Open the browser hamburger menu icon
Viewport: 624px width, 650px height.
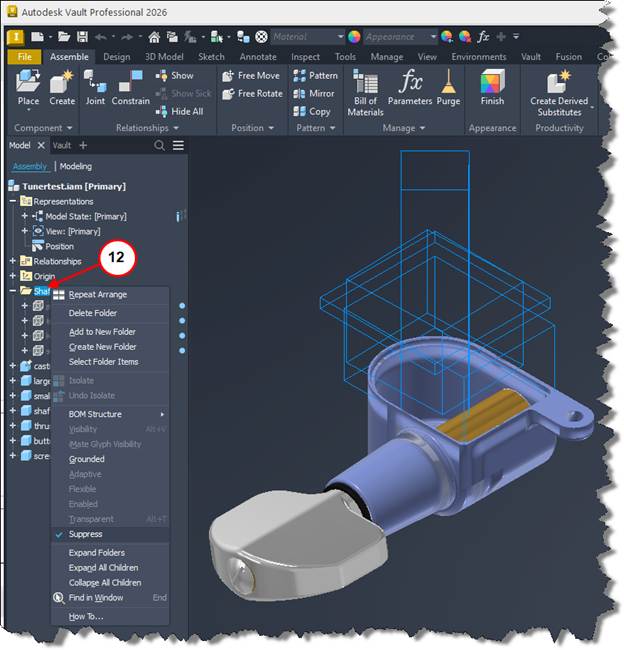(x=178, y=146)
